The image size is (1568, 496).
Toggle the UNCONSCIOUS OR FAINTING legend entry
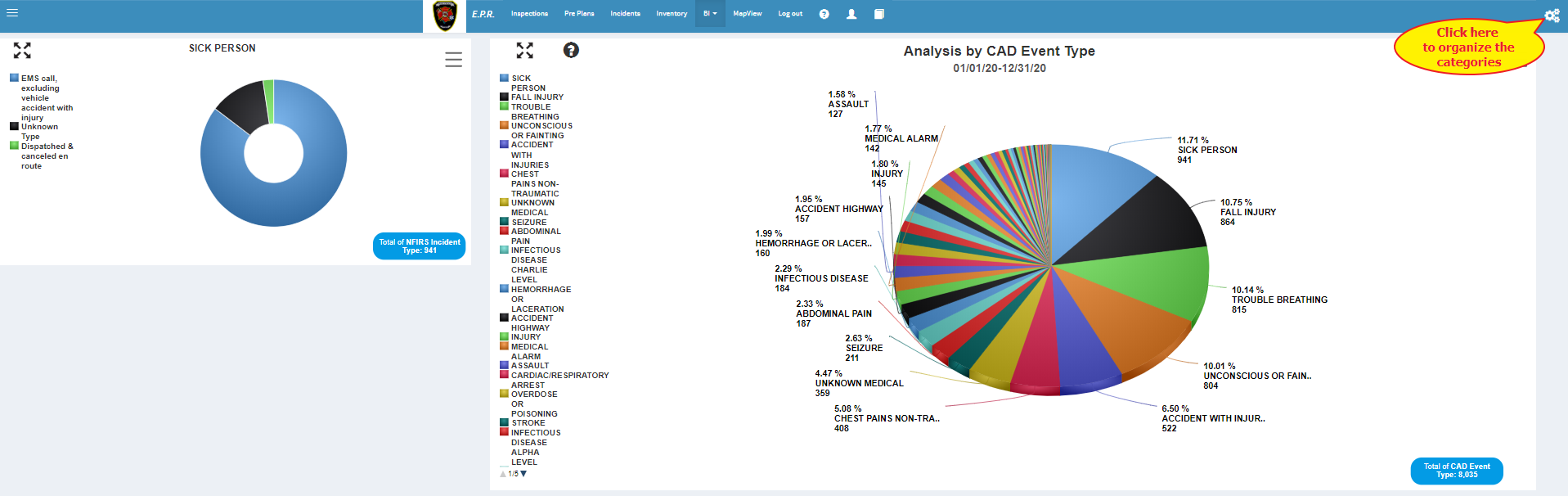click(x=536, y=130)
